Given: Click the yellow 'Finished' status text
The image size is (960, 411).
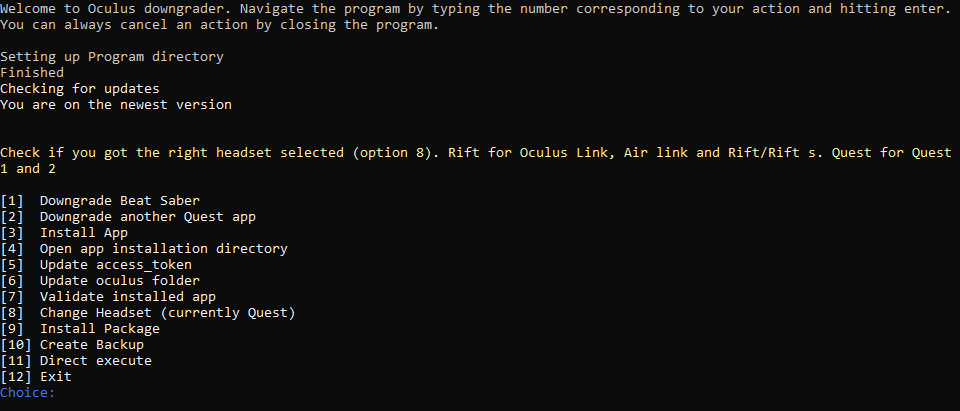Looking at the screenshot, I should pyautogui.click(x=32, y=73).
